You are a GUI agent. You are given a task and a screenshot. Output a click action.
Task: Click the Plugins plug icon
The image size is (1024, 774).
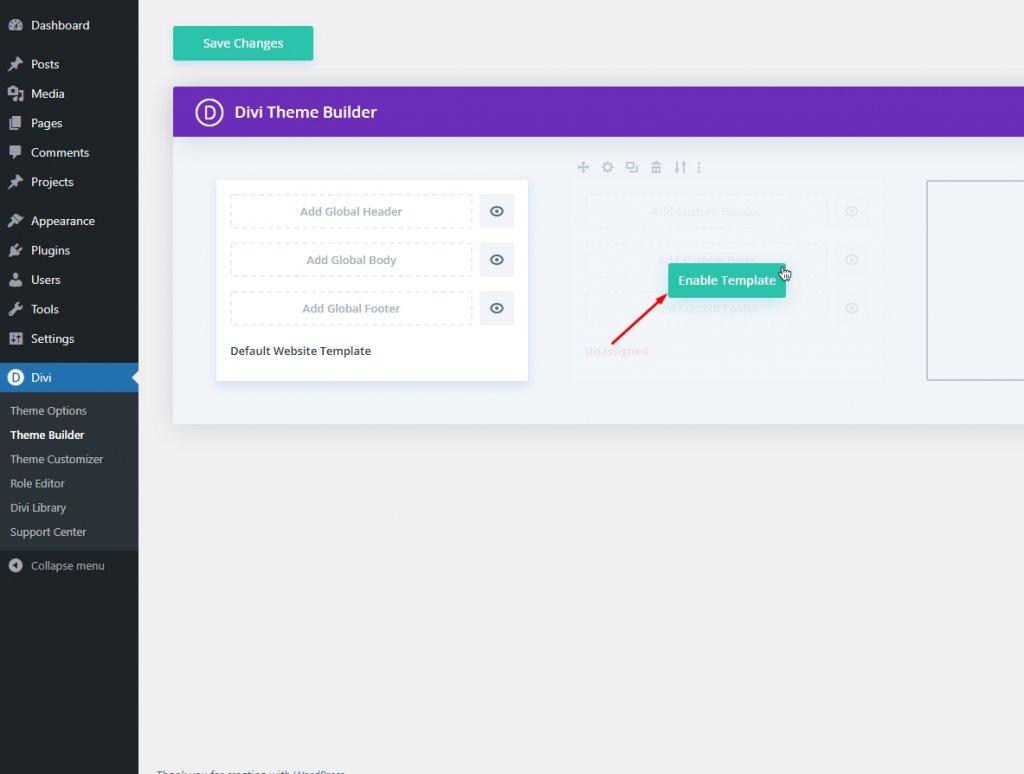(16, 250)
